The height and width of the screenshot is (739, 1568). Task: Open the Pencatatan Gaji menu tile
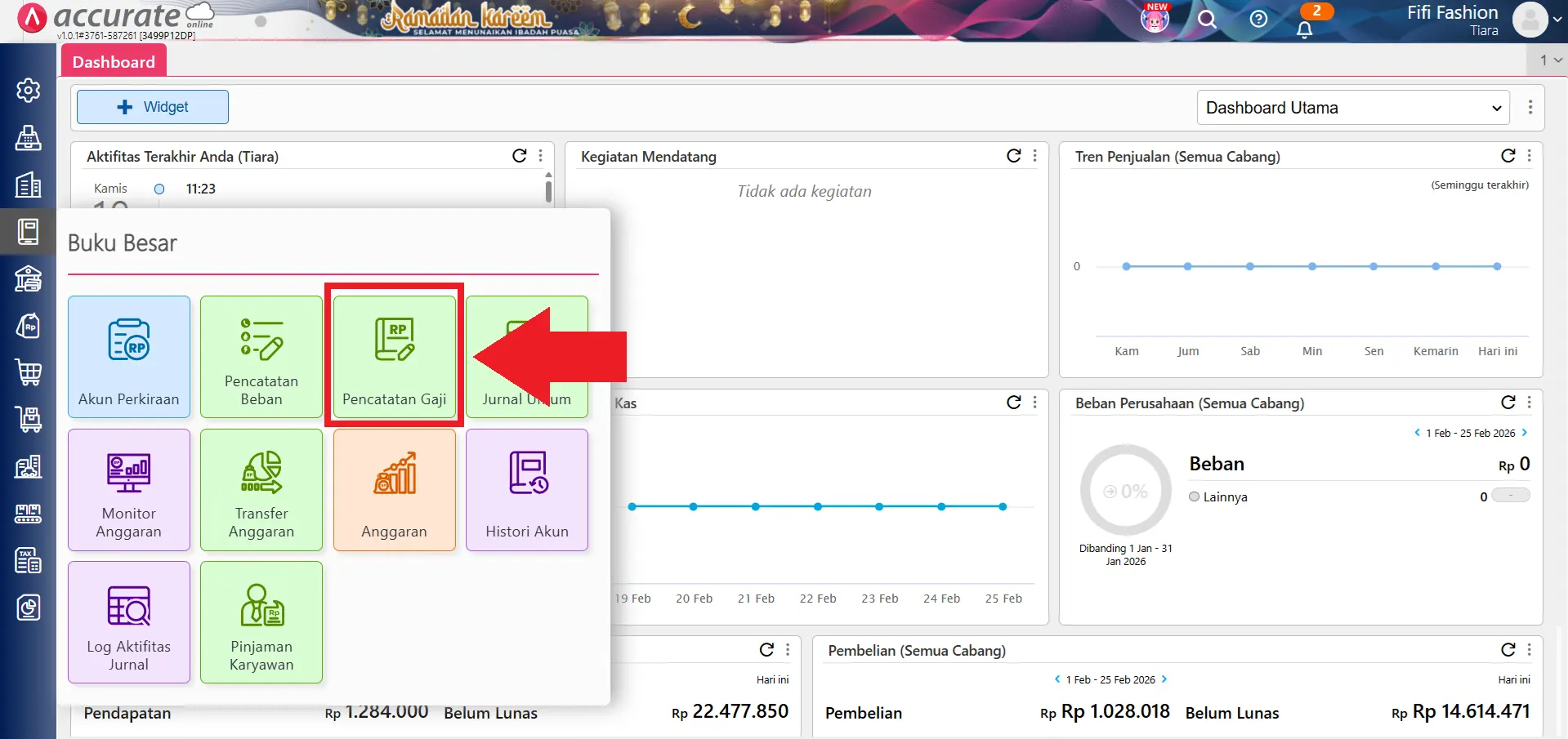[x=394, y=358]
